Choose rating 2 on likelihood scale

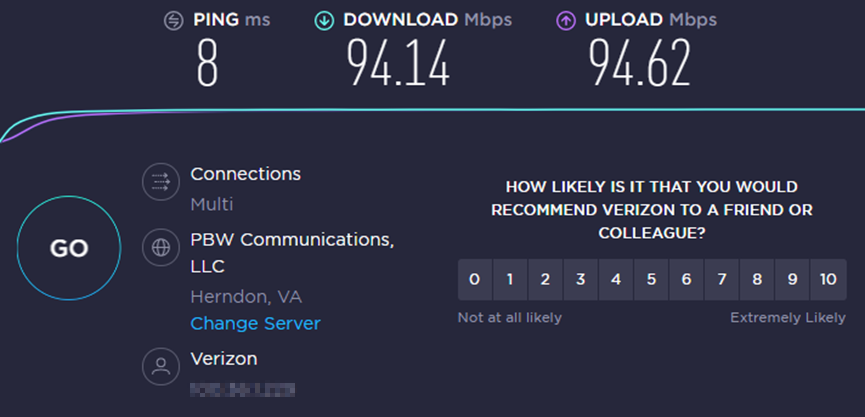545,280
